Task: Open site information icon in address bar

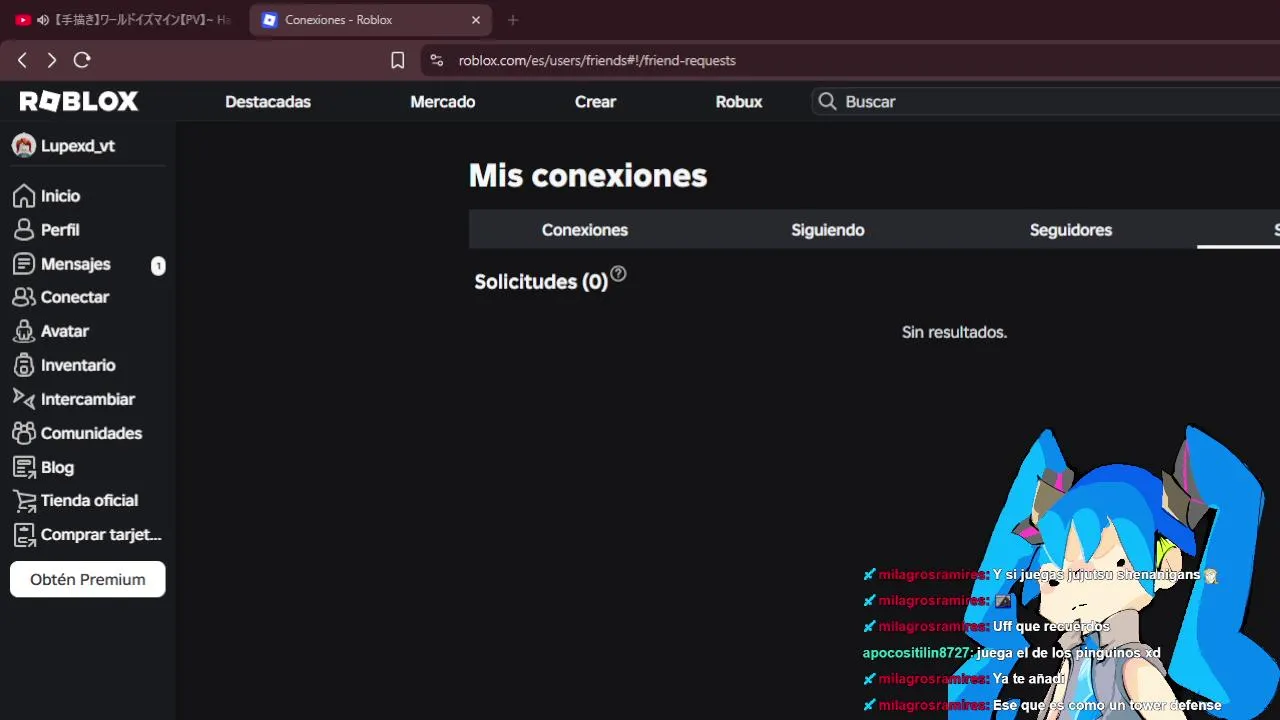Action: click(x=436, y=60)
